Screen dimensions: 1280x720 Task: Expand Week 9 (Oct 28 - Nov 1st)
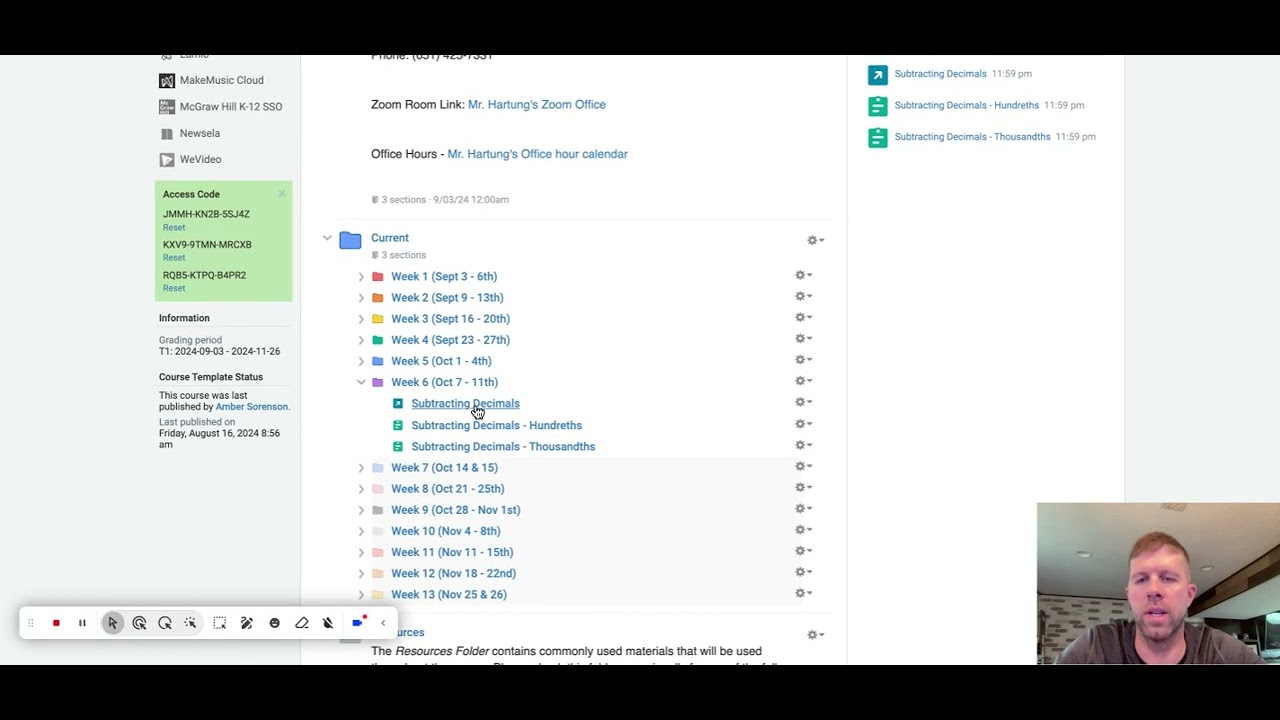point(361,510)
